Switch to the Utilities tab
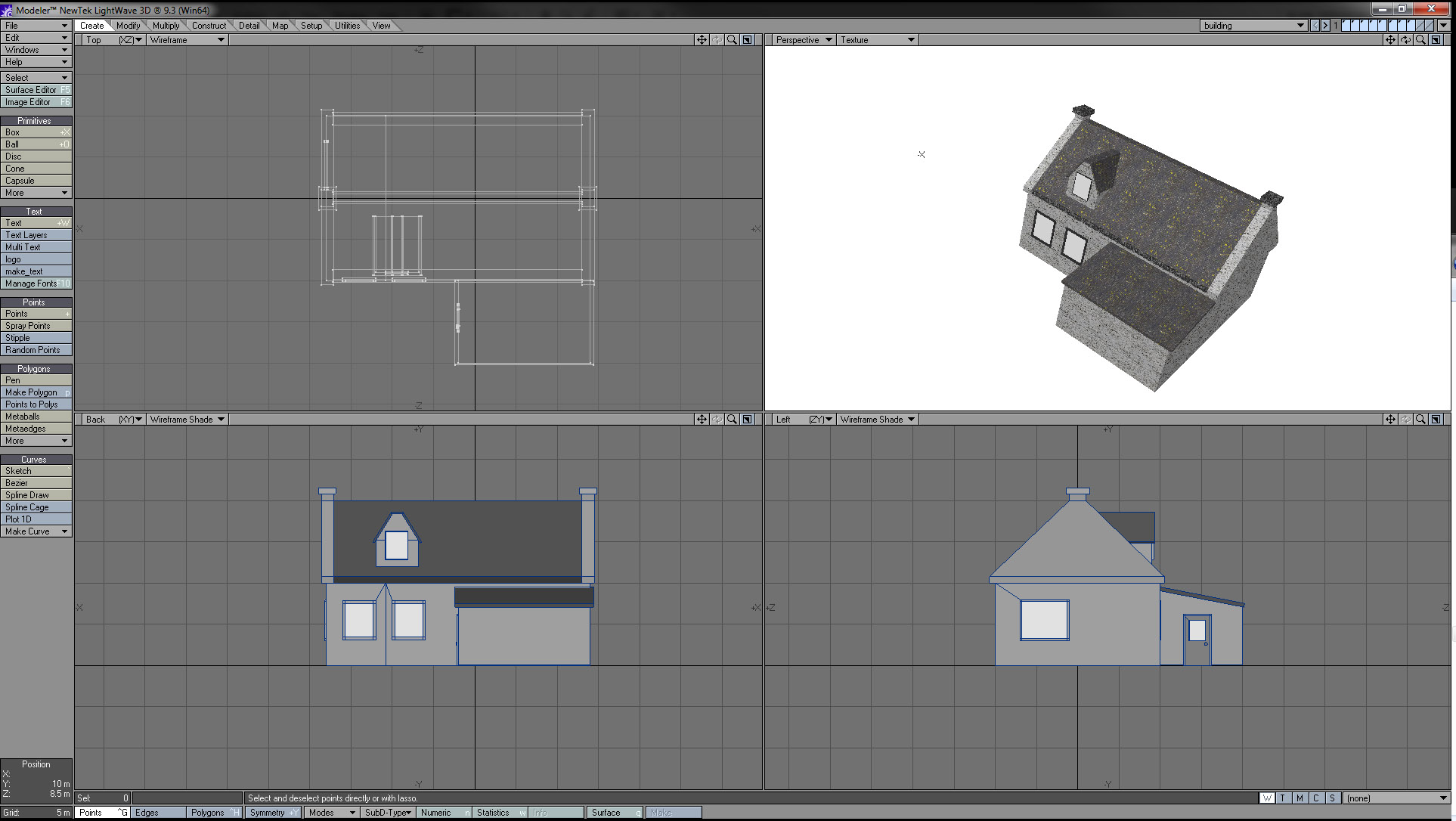Screen dimensions: 1456x821 click(x=347, y=26)
